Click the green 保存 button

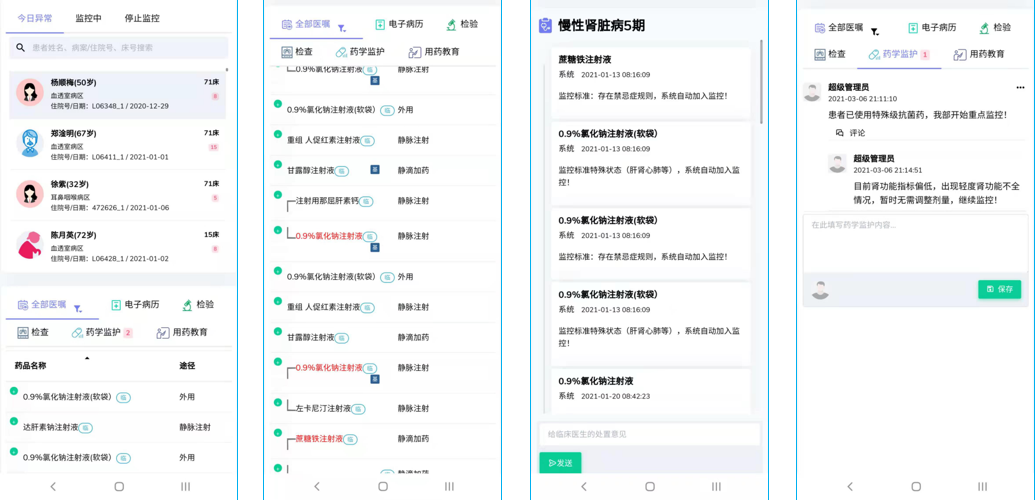tap(999, 289)
